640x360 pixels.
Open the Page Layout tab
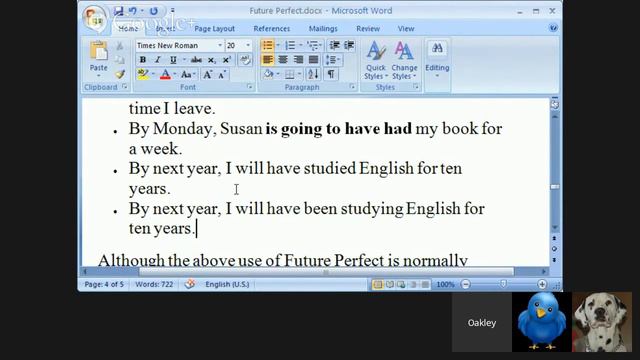click(x=214, y=29)
